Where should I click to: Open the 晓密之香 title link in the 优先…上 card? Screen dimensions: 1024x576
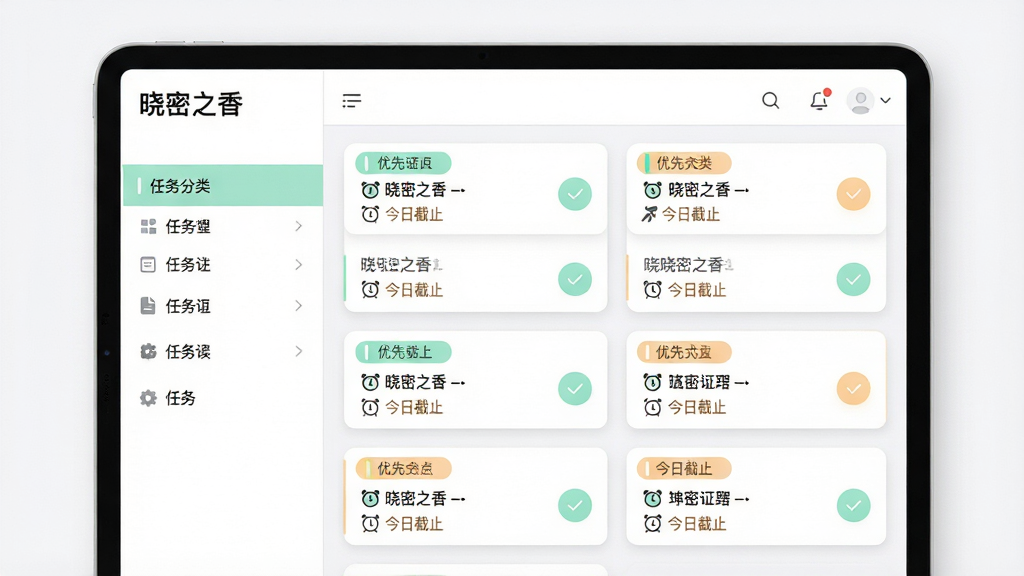click(x=425, y=382)
